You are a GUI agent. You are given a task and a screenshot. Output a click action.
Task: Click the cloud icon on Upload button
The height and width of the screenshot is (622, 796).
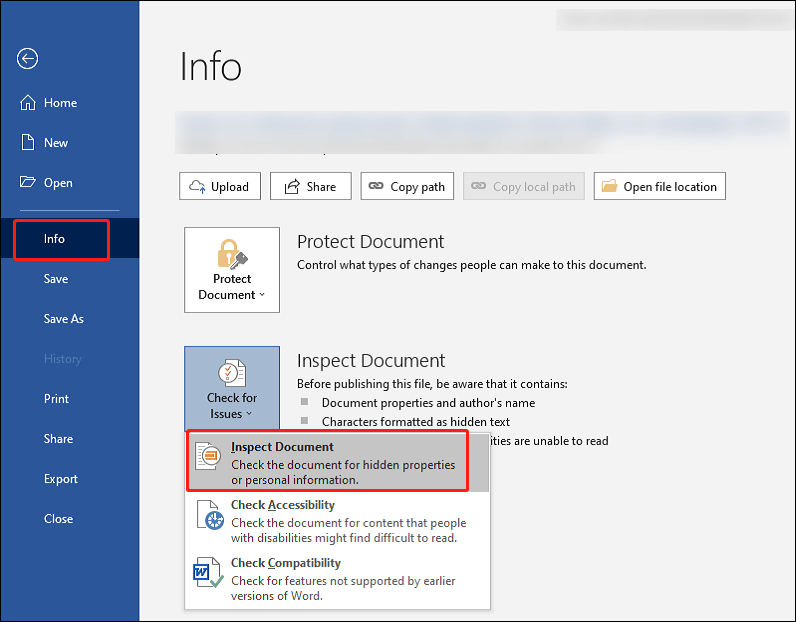197,186
